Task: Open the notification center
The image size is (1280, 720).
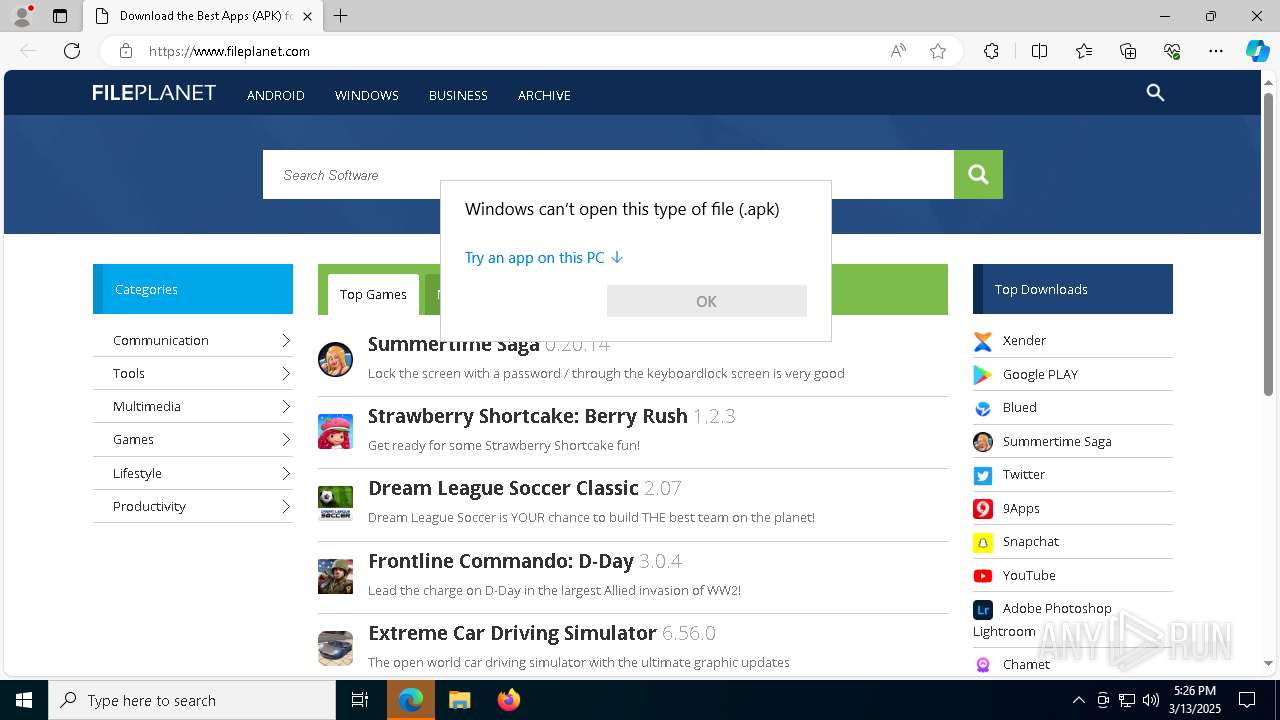Action: 1247,700
